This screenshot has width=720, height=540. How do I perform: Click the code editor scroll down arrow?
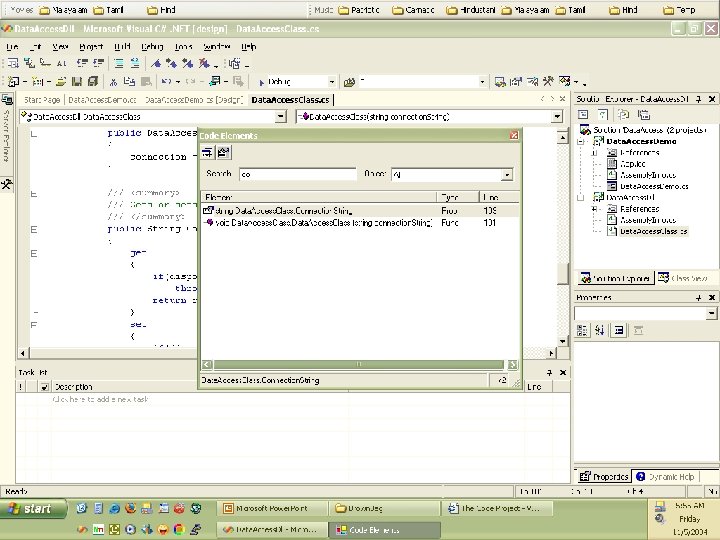click(563, 341)
